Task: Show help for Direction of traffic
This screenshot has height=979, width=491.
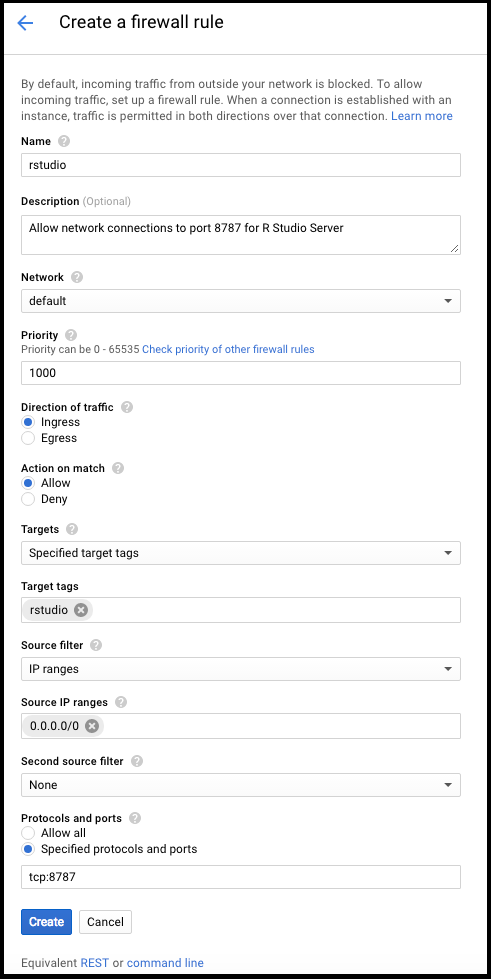Action: [x=127, y=407]
